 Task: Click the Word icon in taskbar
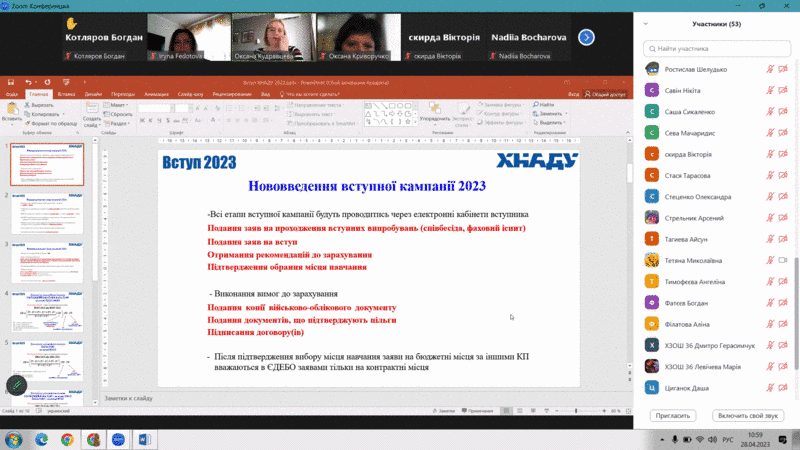pos(144,439)
